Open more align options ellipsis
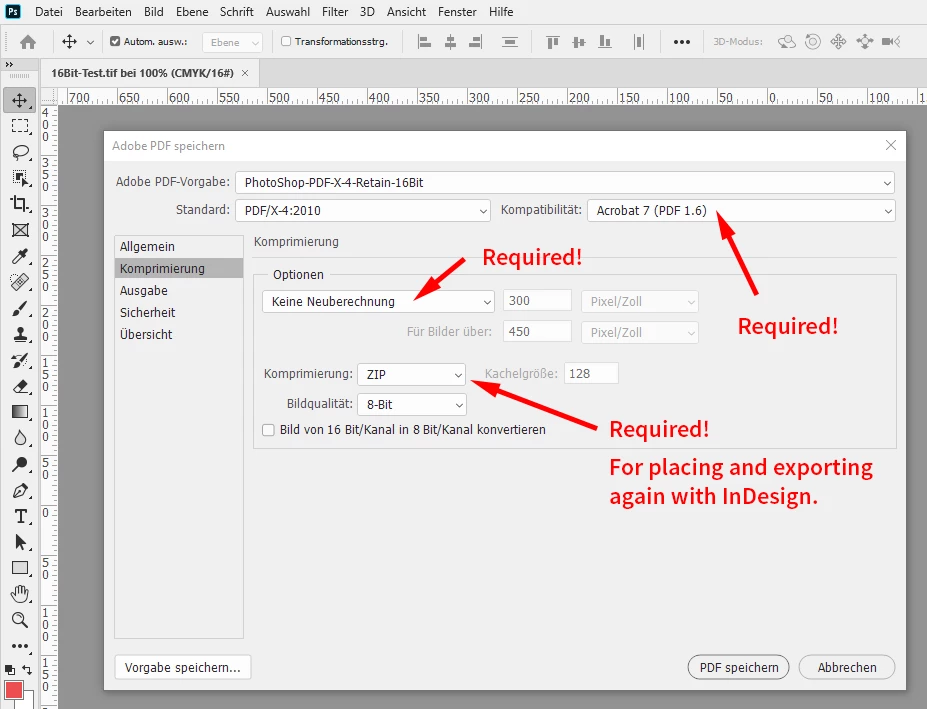 tap(682, 42)
